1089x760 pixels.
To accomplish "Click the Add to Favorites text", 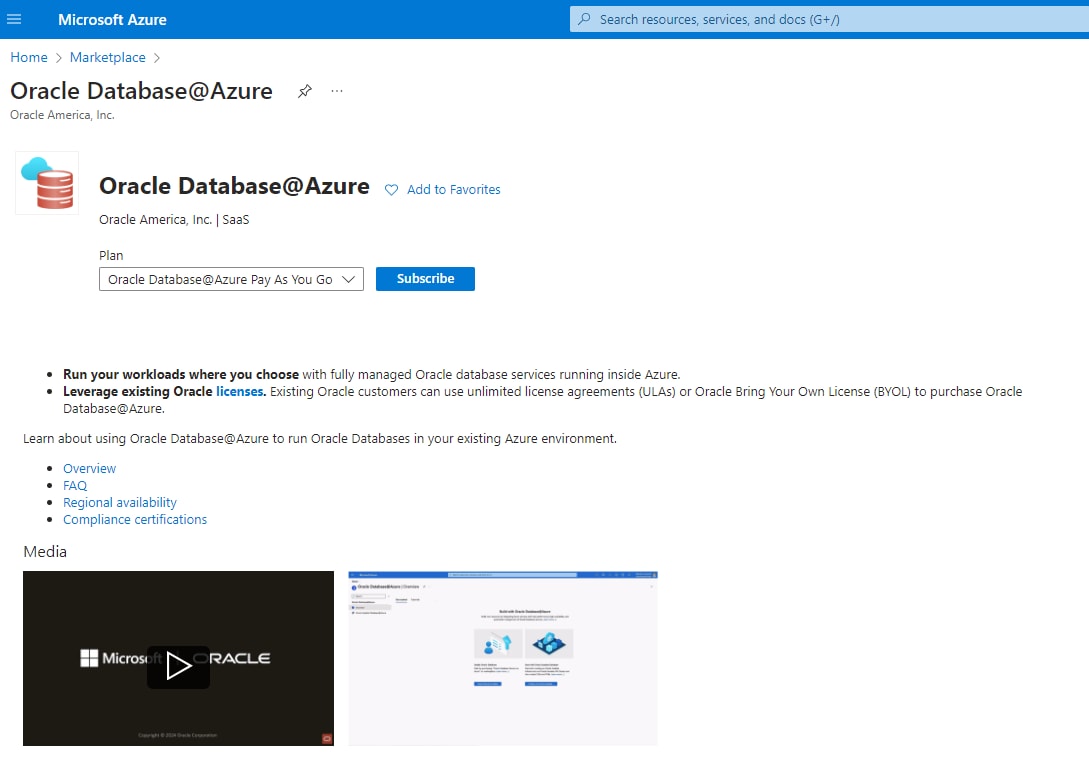I will tap(453, 190).
